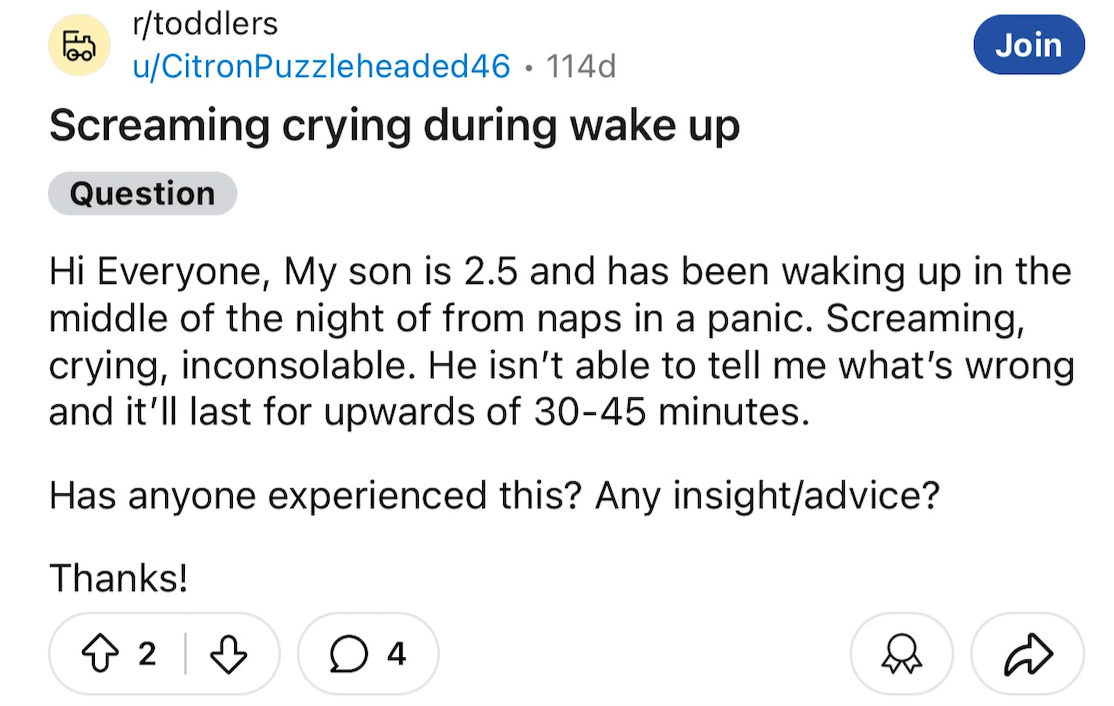Click the 'Thanks!' closing line
Screen dimensions: 1114x706
[119, 577]
